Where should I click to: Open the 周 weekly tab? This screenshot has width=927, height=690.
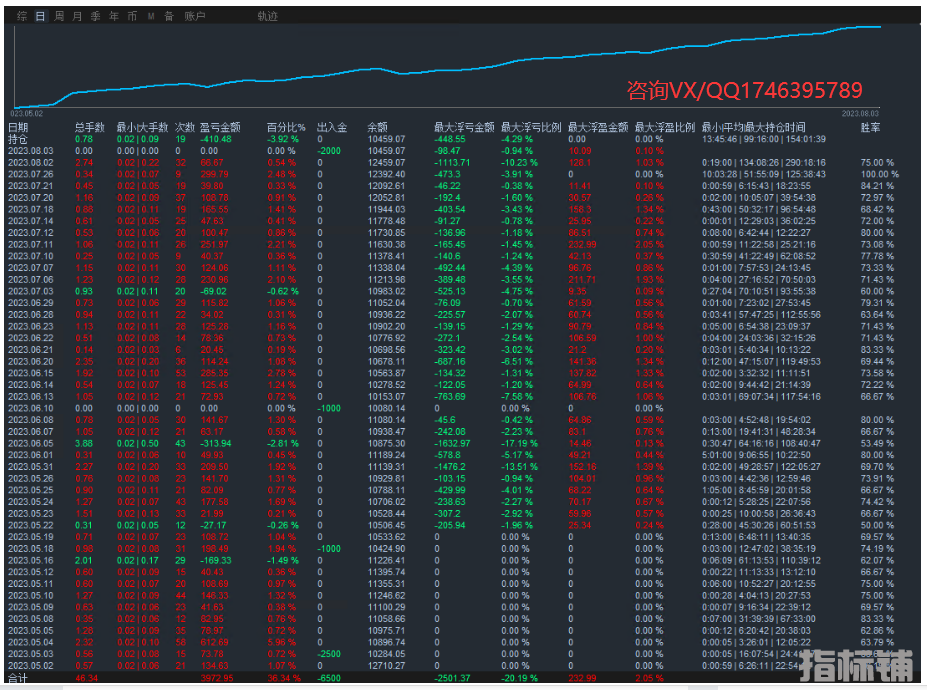(59, 16)
